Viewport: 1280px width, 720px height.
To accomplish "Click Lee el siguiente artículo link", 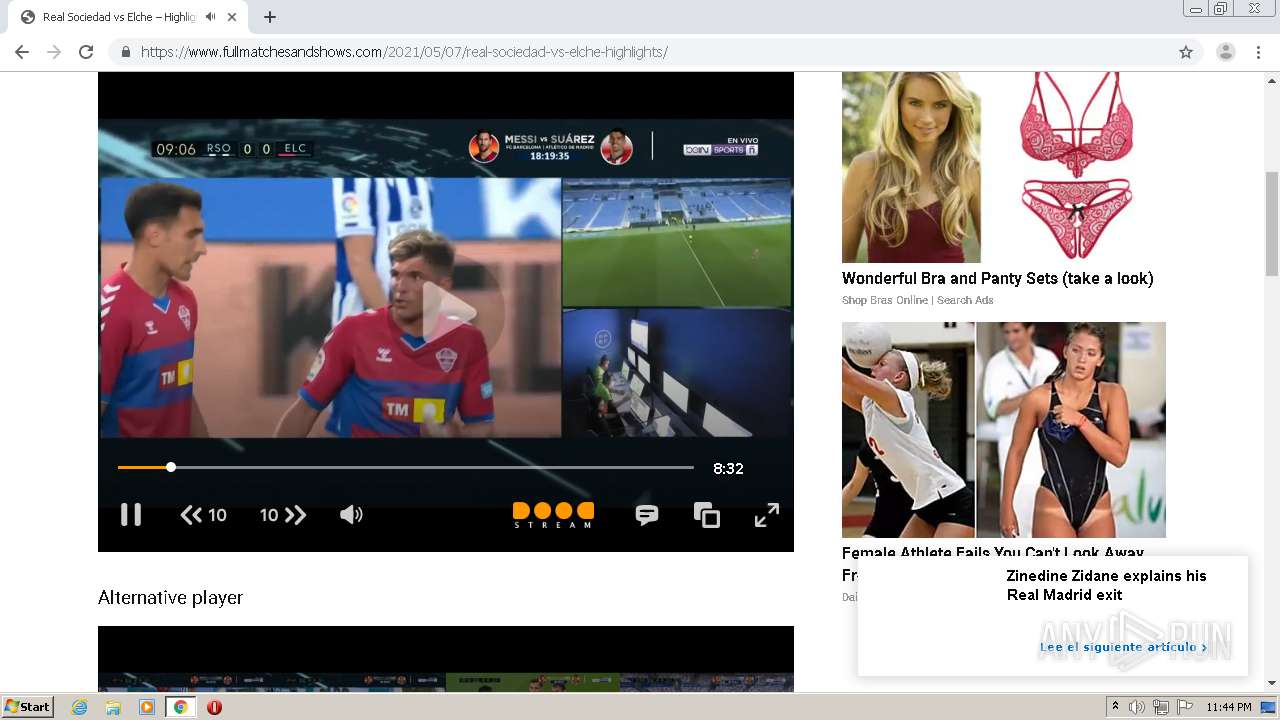I will click(x=1123, y=647).
